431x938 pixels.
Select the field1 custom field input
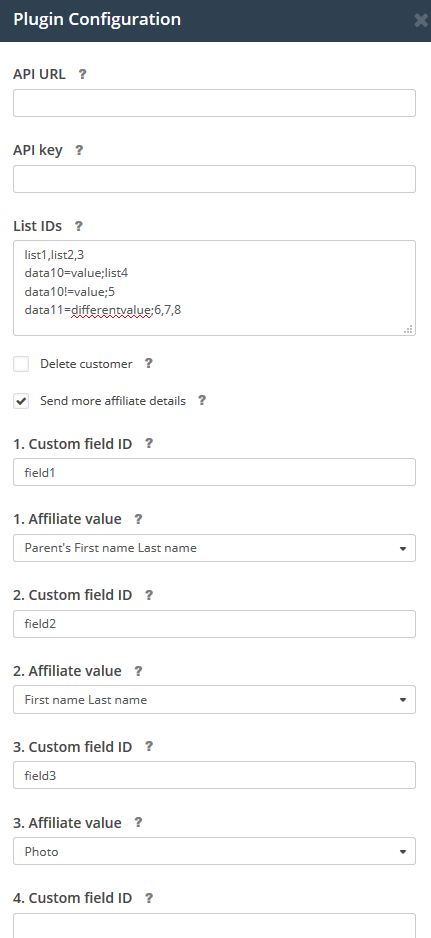pos(214,472)
